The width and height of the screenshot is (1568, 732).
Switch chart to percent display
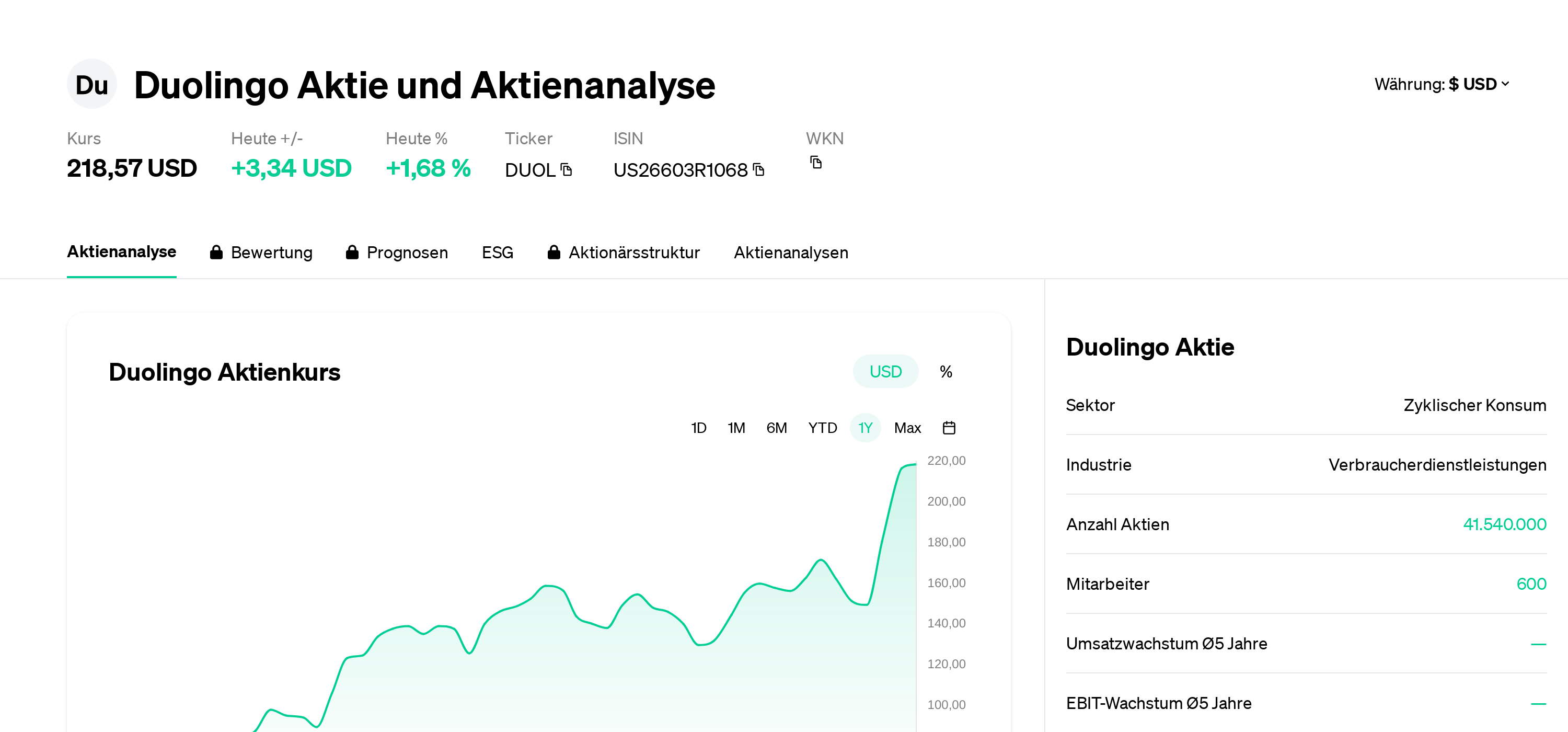click(946, 371)
